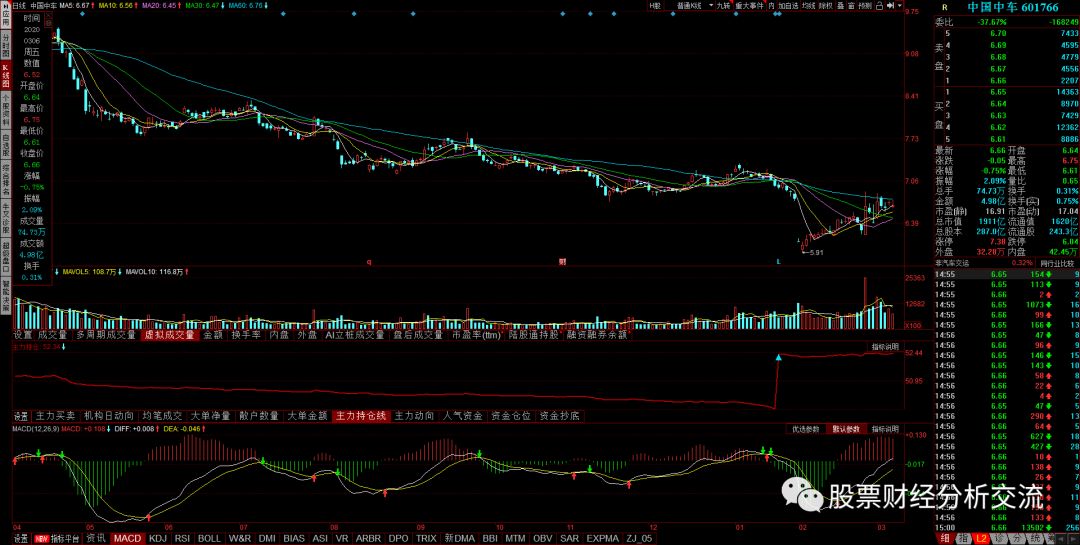1080x545 pixels.
Task: Click the scroll-left arrow under trade list
Action: 1061,538
